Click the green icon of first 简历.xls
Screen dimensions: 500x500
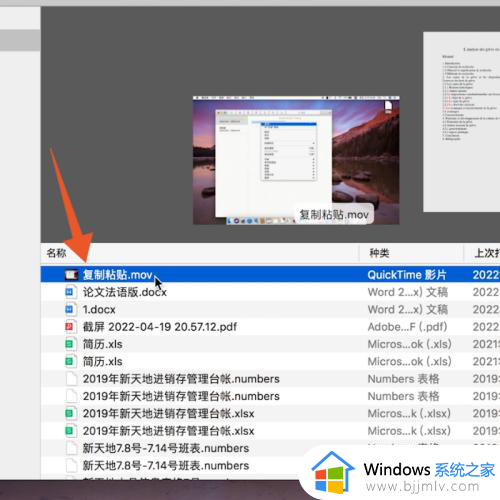coord(69,344)
